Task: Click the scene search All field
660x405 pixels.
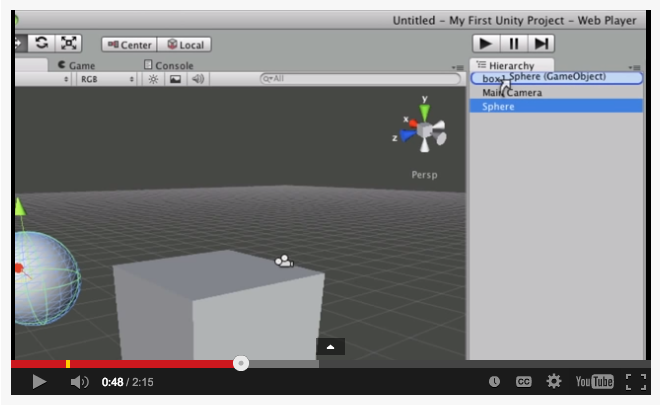Action: 360,79
